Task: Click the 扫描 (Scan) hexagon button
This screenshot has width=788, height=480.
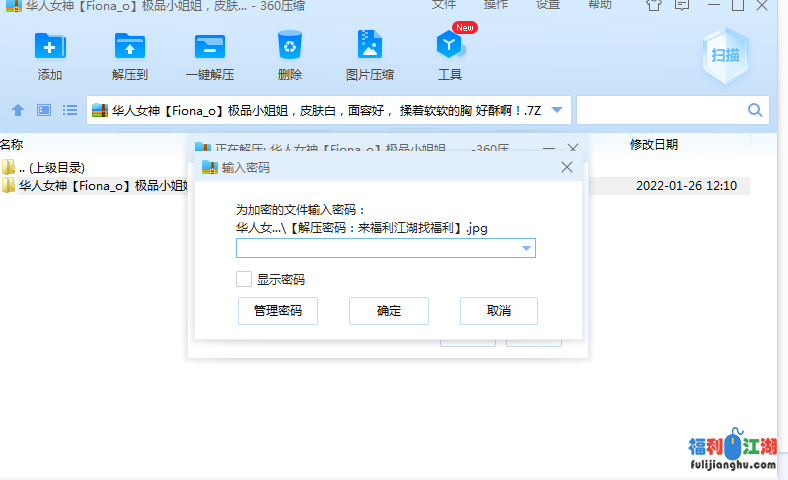Action: (726, 55)
